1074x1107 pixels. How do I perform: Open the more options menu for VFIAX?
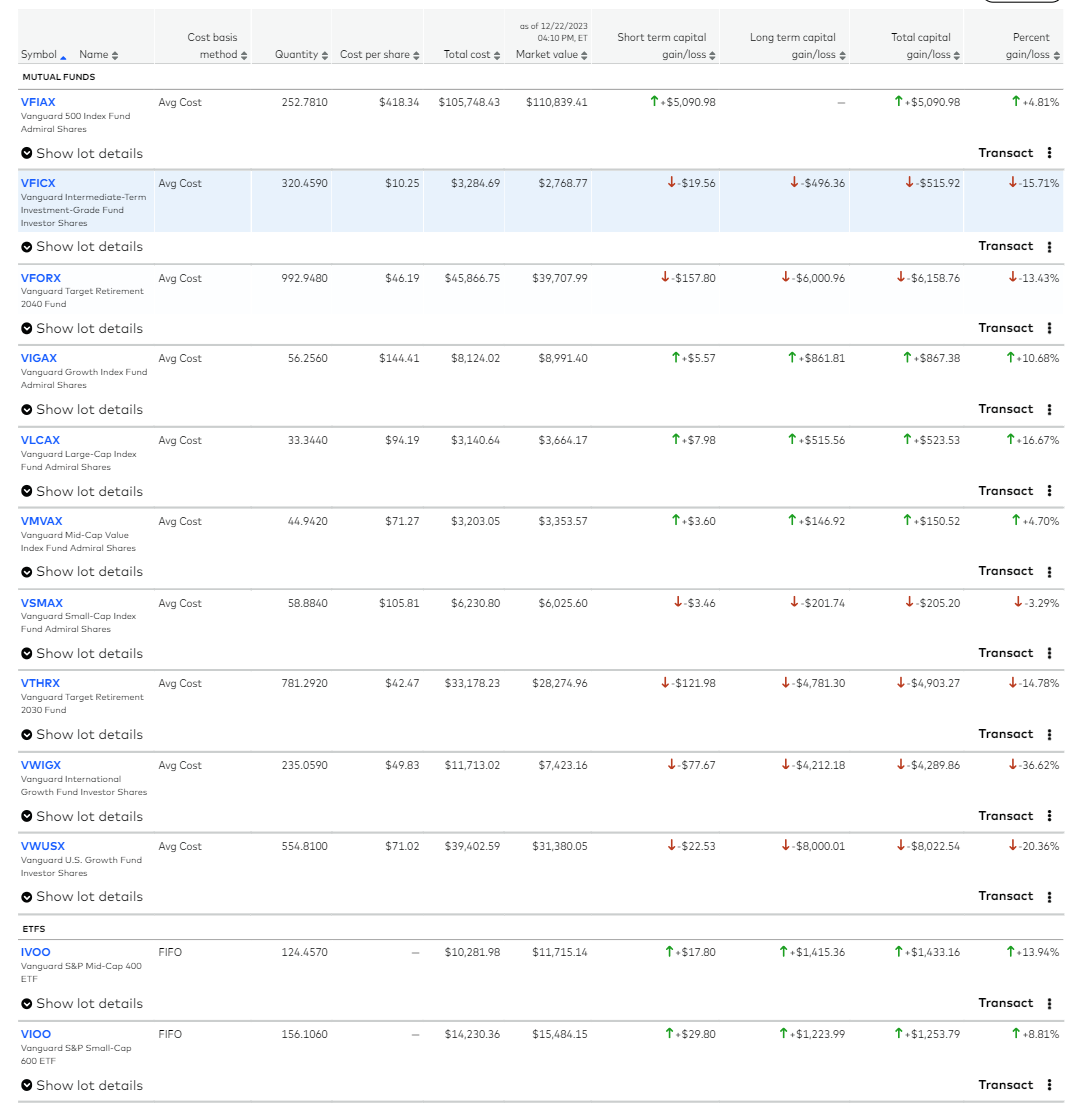point(1049,152)
